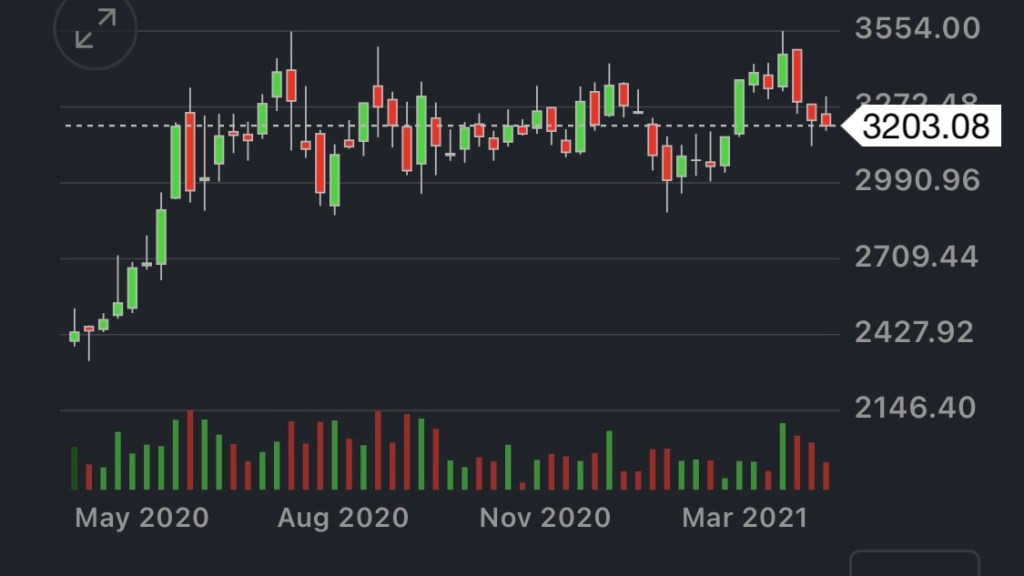This screenshot has width=1024, height=576.
Task: Click the 2146.40 price axis label
Action: 917,408
